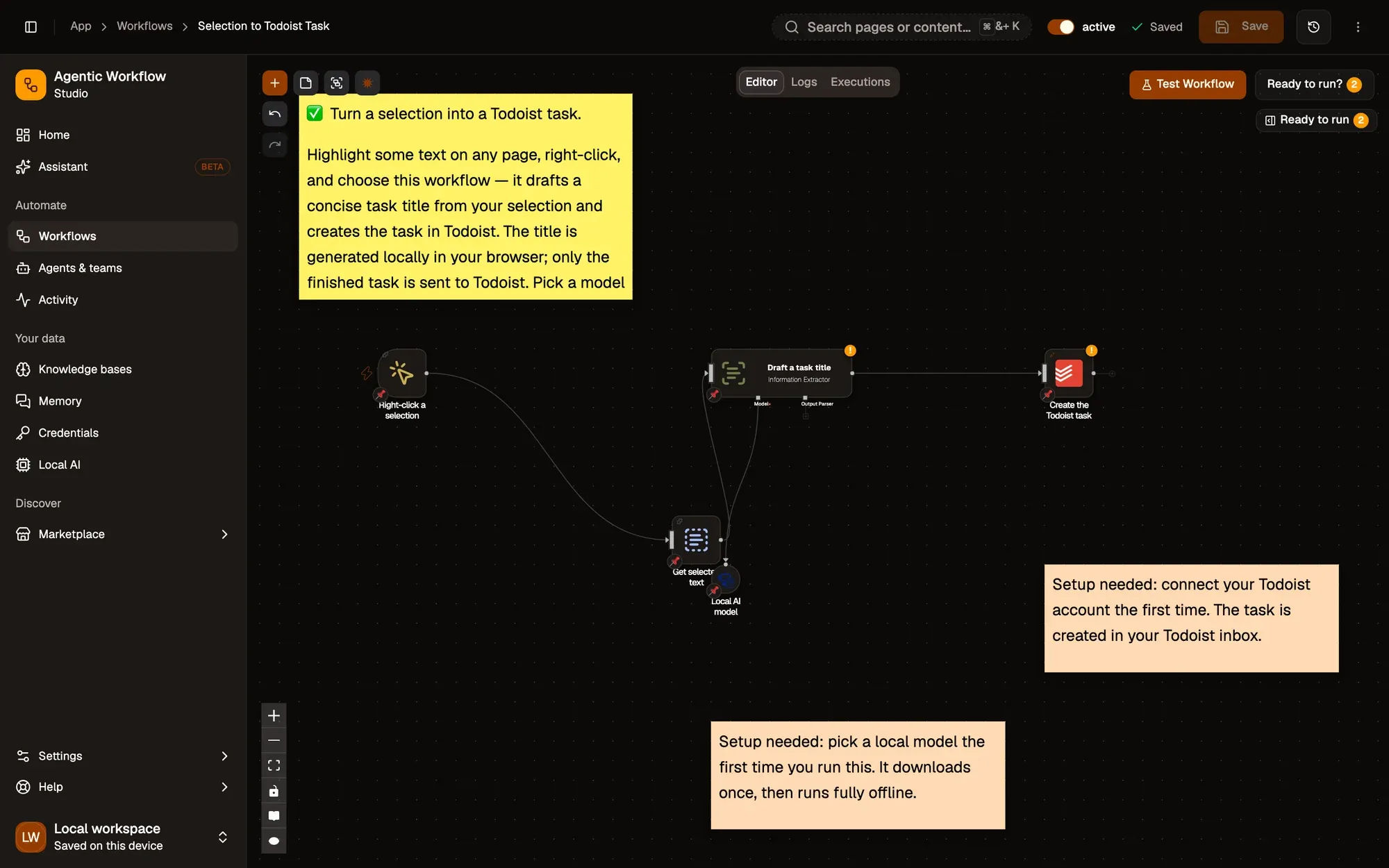Switch to the Executions tab

point(860,82)
